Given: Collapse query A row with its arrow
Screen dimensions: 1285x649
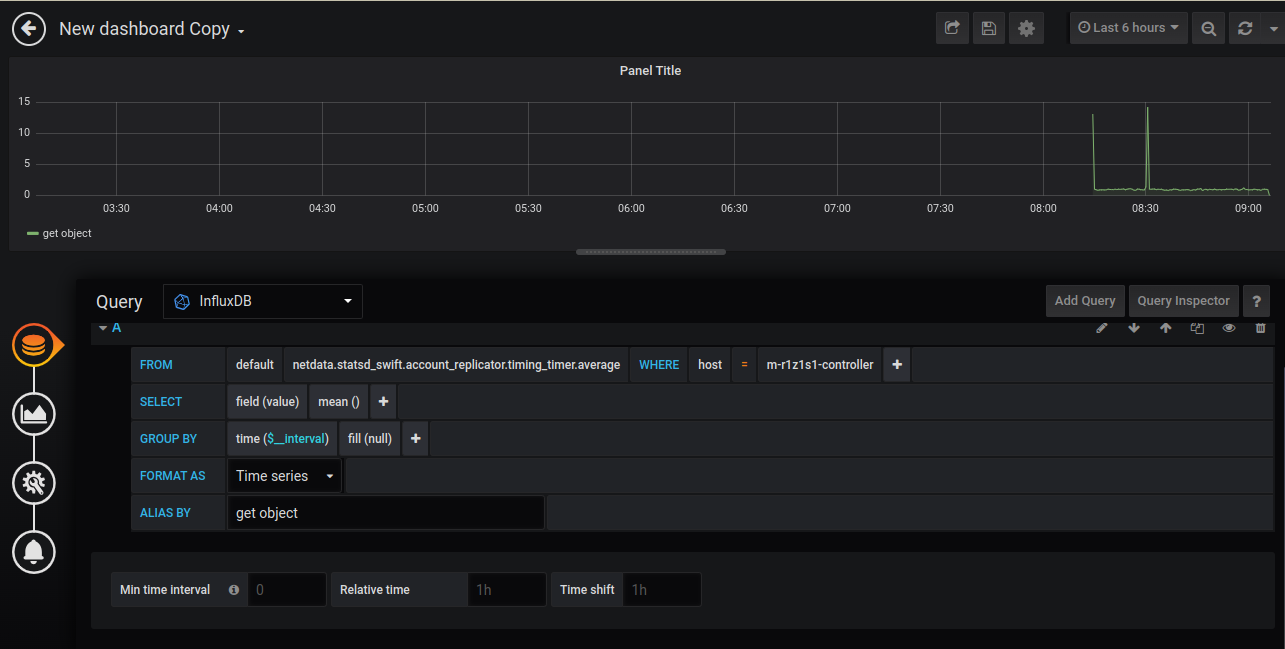Looking at the screenshot, I should (x=103, y=328).
